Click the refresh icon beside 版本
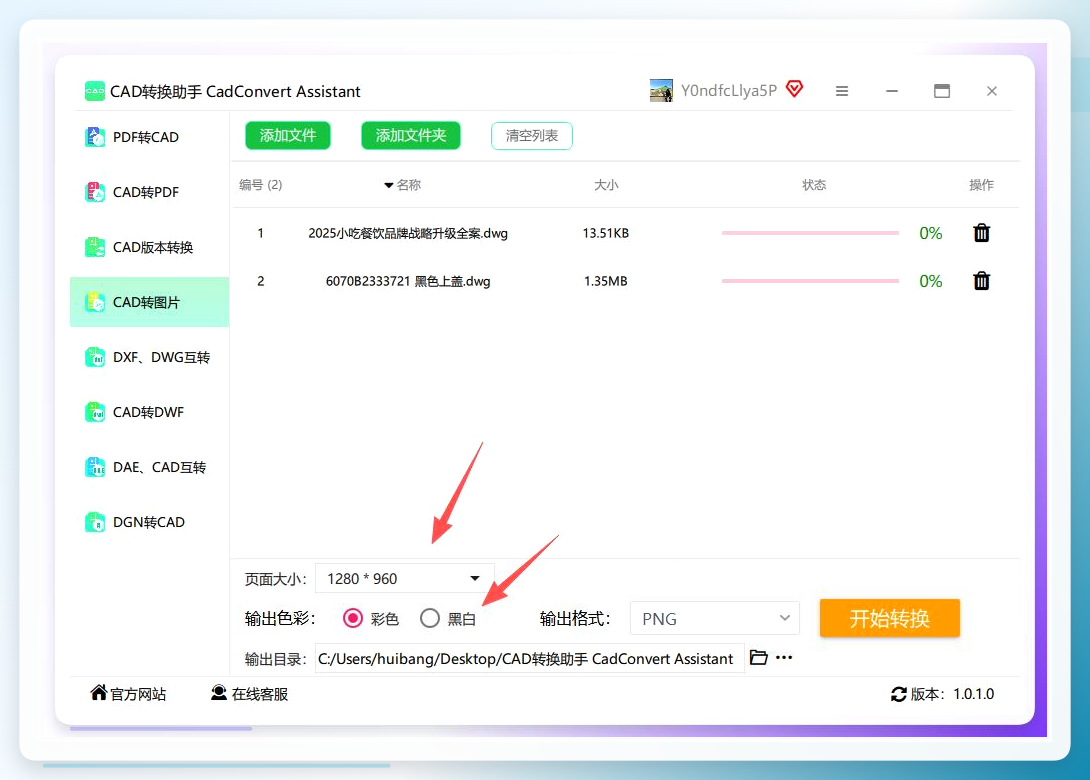This screenshot has height=780, width=1090. (899, 694)
